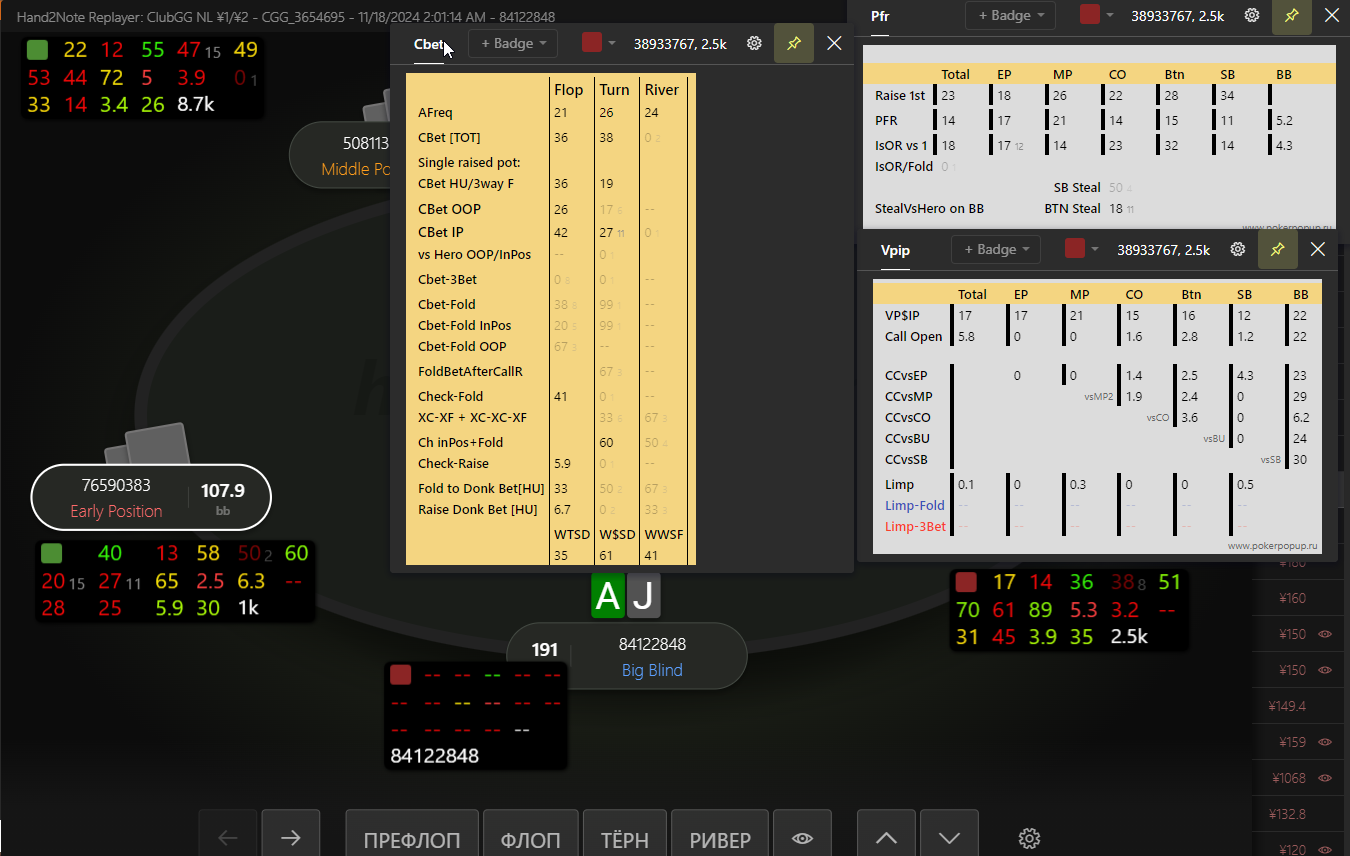Click the Jack hole card

644,596
